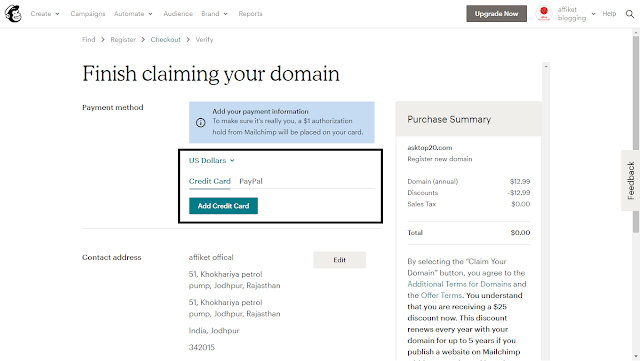Click the Domain (annual) $12.99 price
The height and width of the screenshot is (361, 640).
(520, 181)
